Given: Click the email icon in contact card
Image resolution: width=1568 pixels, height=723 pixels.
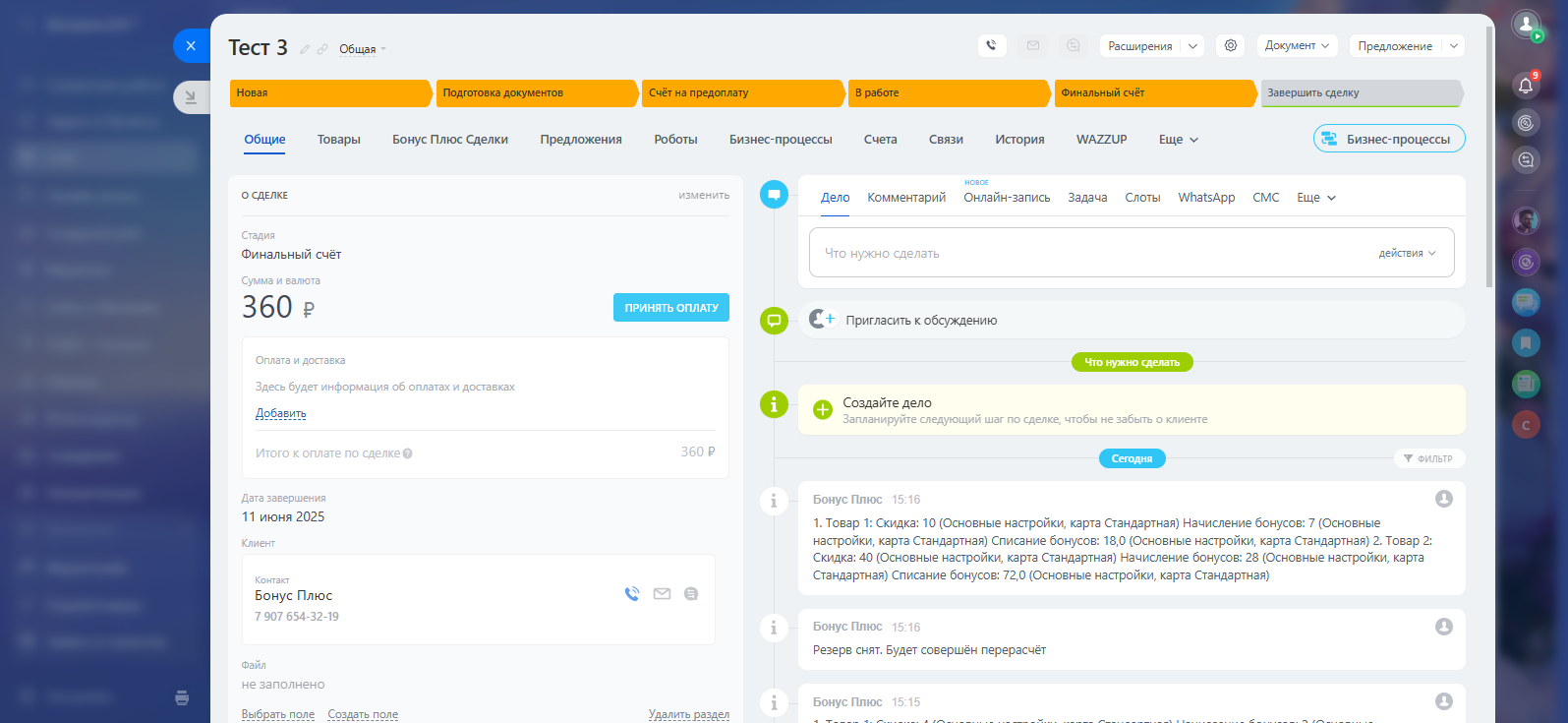Looking at the screenshot, I should click(662, 594).
